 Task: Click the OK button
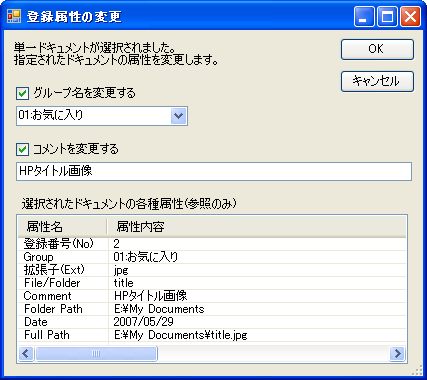point(377,49)
